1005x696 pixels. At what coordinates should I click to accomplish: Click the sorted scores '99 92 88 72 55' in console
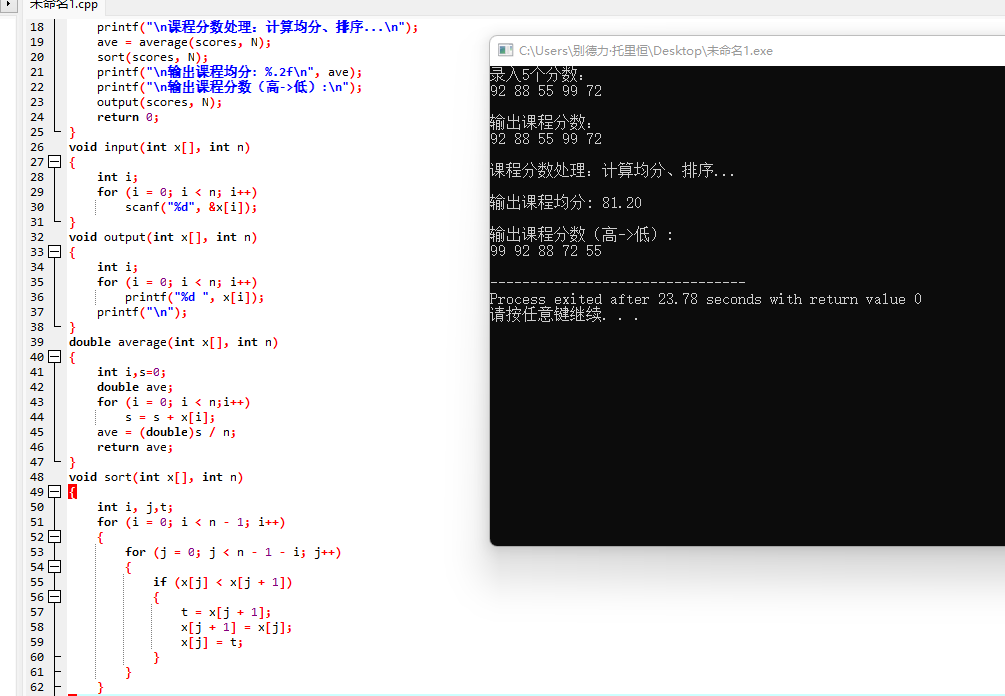(546, 251)
